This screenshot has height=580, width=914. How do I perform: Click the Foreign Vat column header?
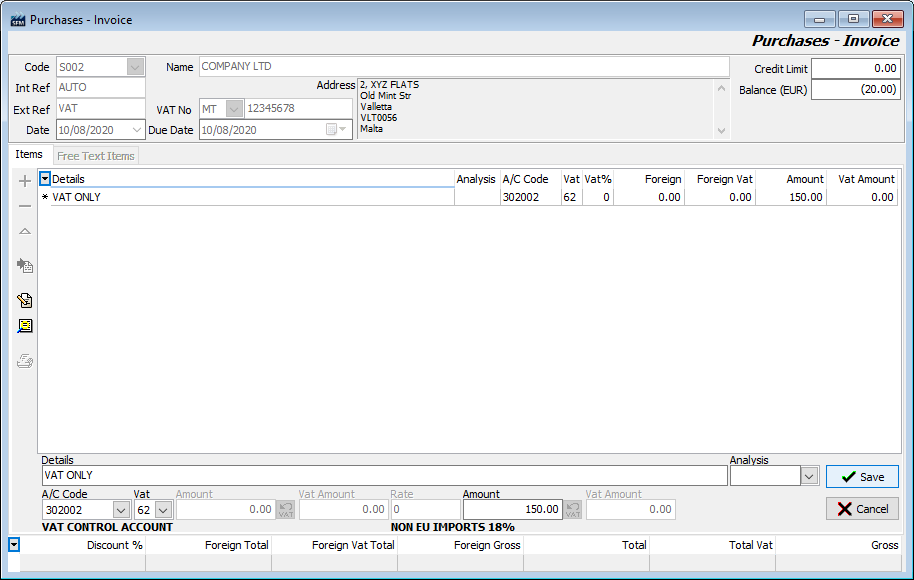pos(720,179)
